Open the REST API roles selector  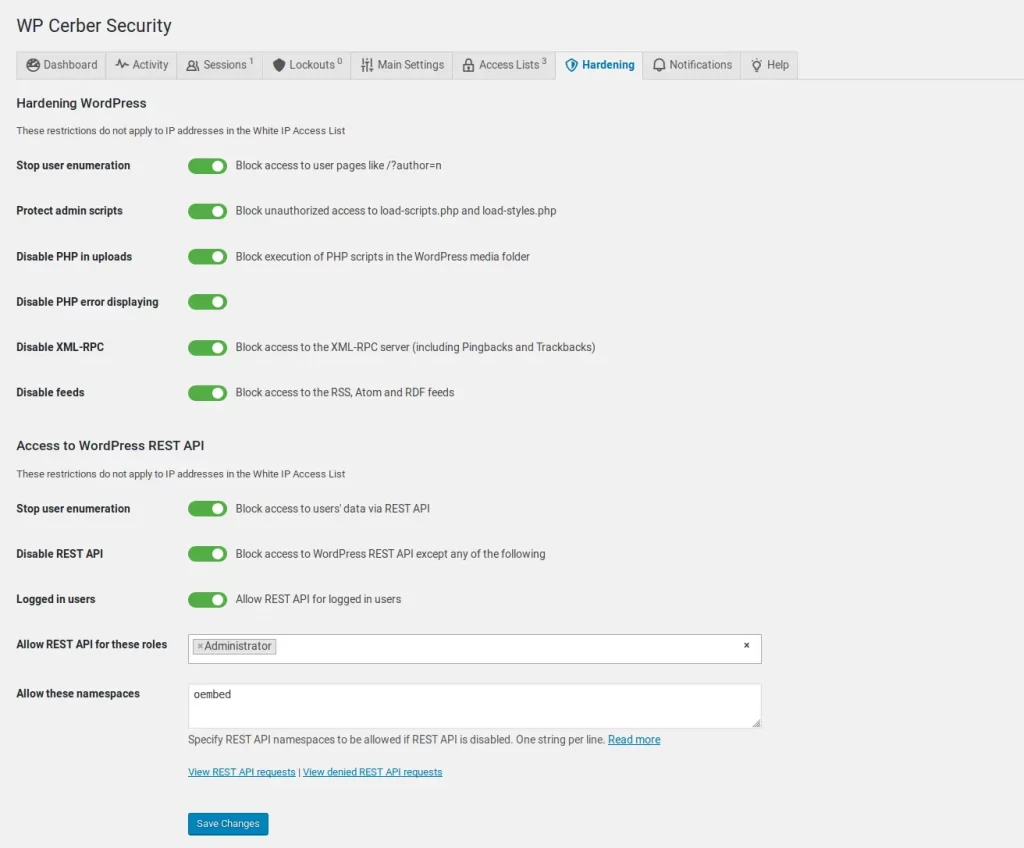(500, 648)
